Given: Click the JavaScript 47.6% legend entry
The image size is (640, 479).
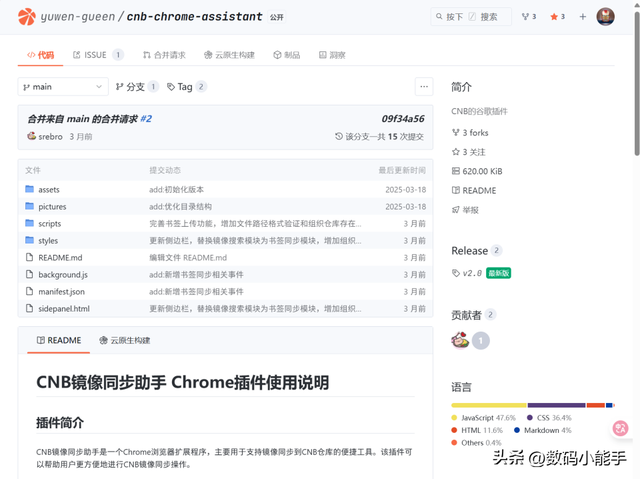Looking at the screenshot, I should (x=484, y=418).
